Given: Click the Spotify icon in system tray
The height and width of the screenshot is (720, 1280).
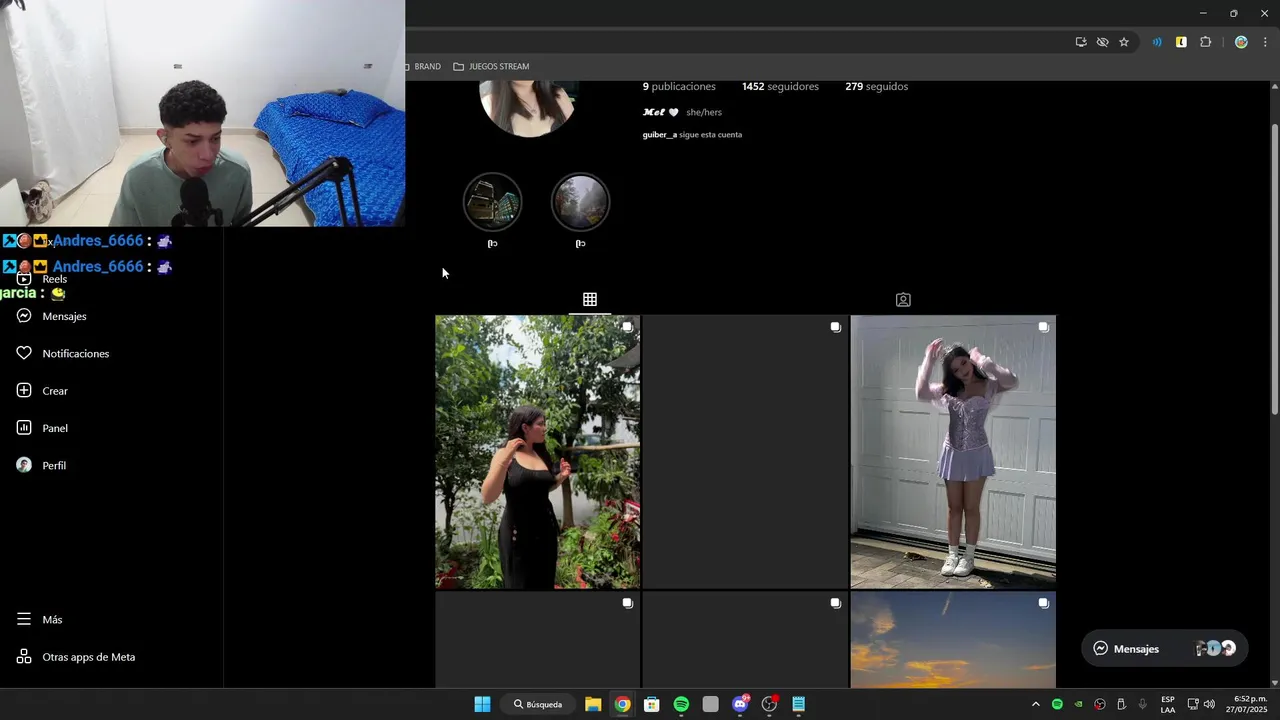Looking at the screenshot, I should pos(1057,704).
